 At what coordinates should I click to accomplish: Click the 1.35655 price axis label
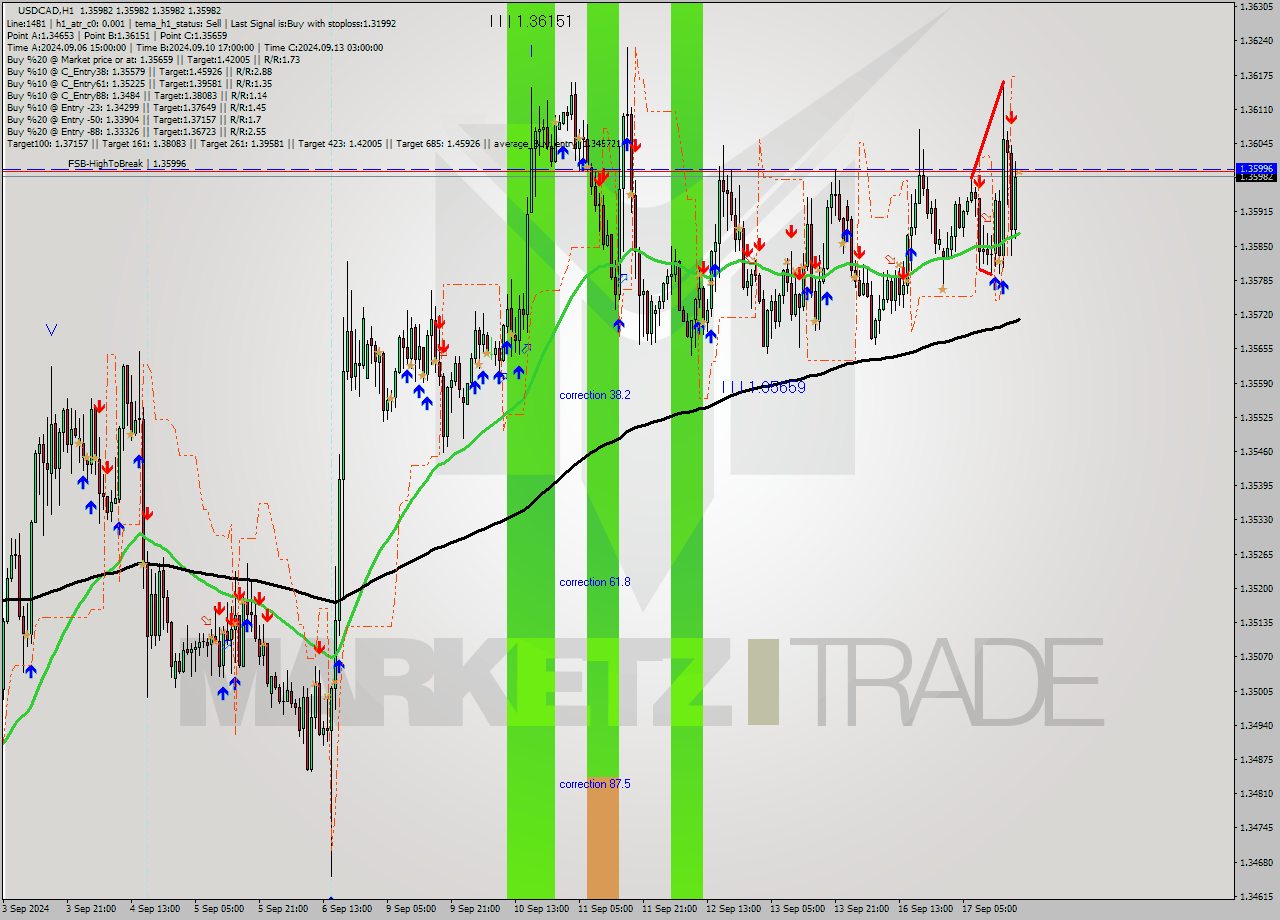(x=1256, y=349)
